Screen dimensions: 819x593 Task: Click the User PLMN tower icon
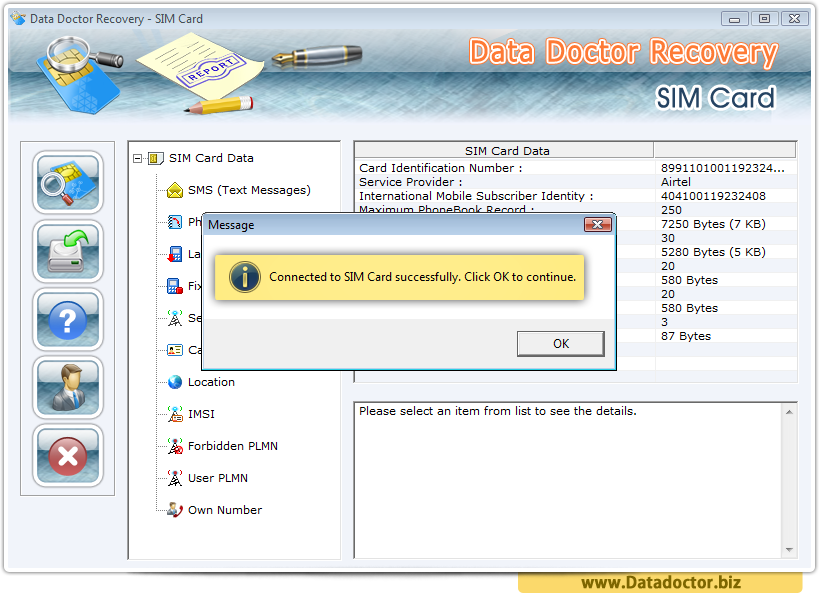click(x=174, y=478)
